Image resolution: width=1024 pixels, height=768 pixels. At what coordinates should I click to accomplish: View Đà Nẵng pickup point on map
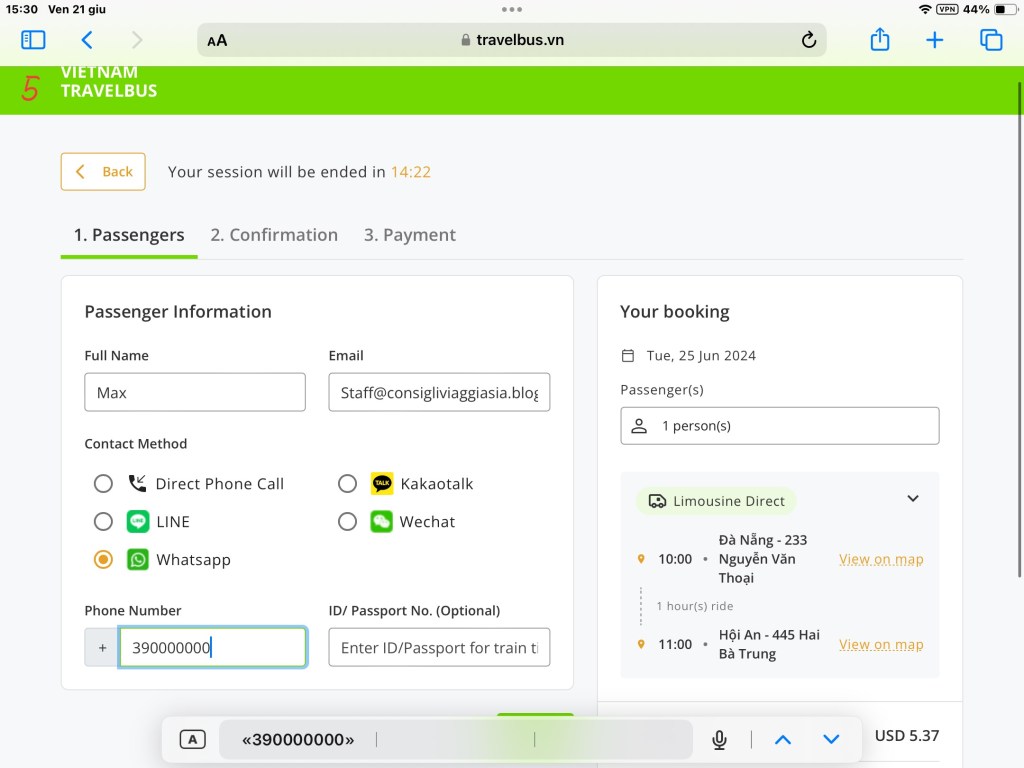tap(881, 559)
